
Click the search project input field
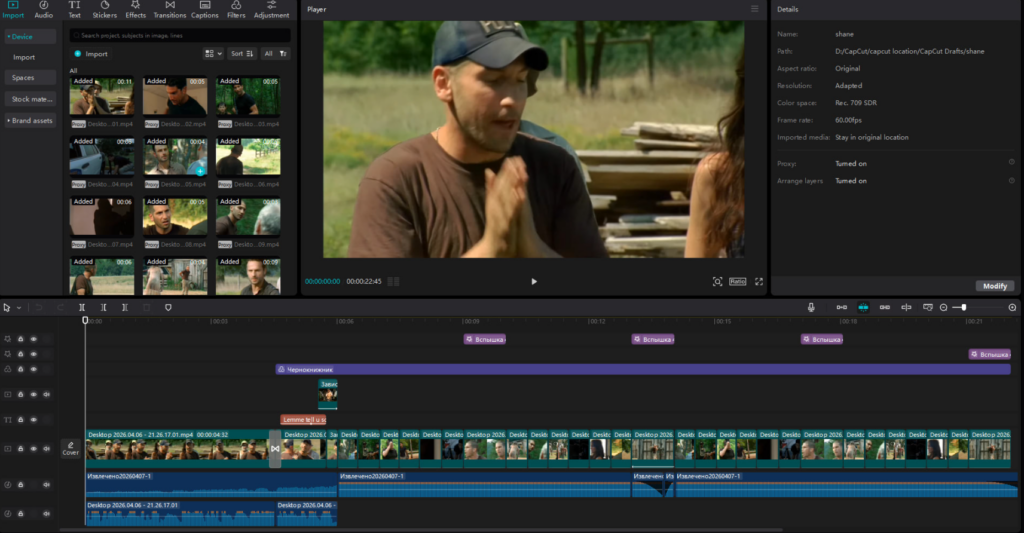(180, 35)
